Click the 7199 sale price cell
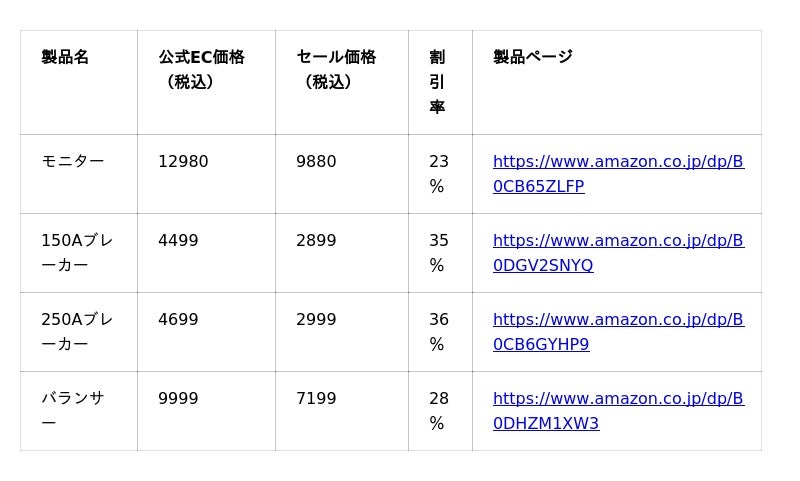Viewport: 800px width, 481px height. 316,399
